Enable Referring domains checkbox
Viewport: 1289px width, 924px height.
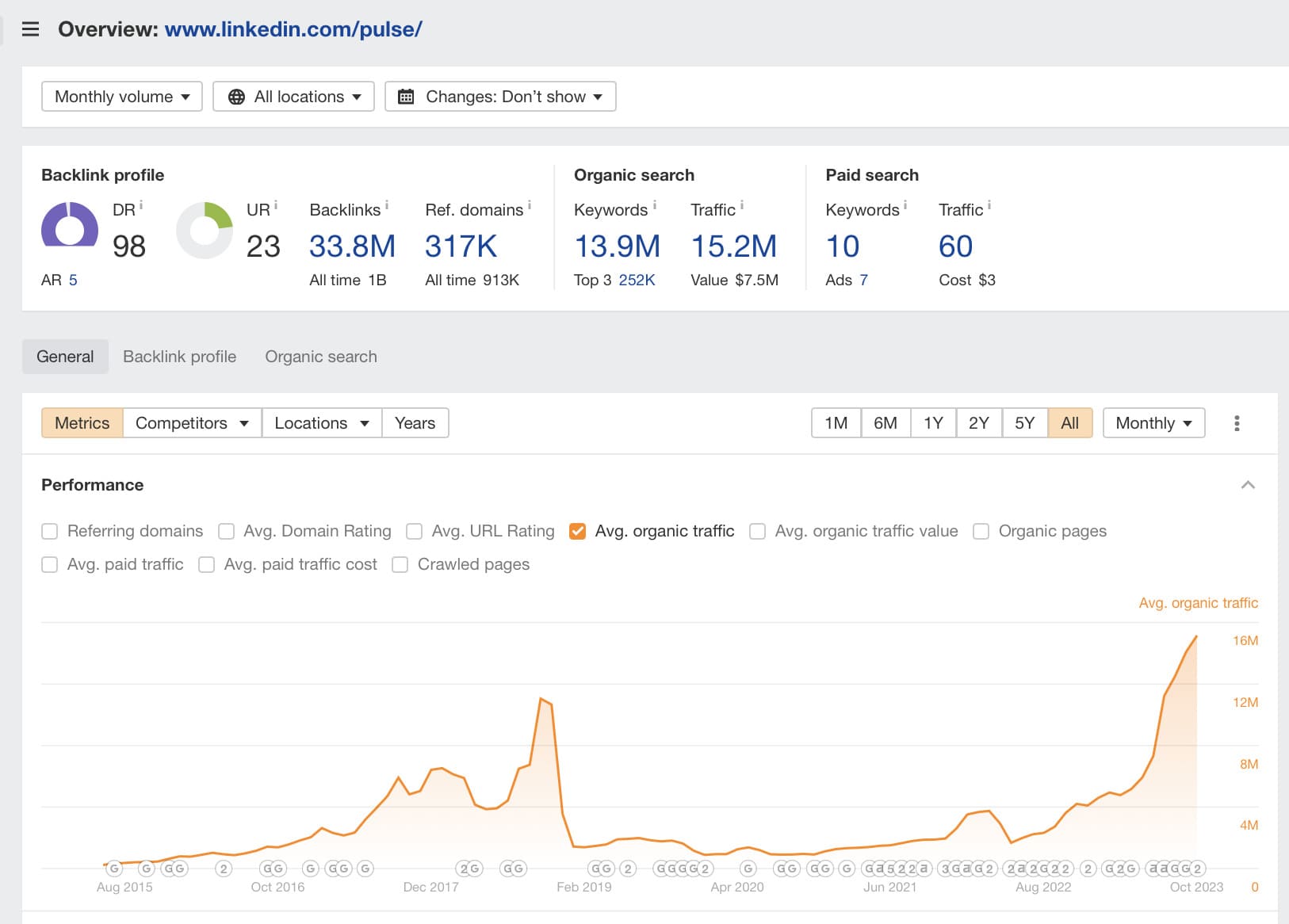coord(50,531)
